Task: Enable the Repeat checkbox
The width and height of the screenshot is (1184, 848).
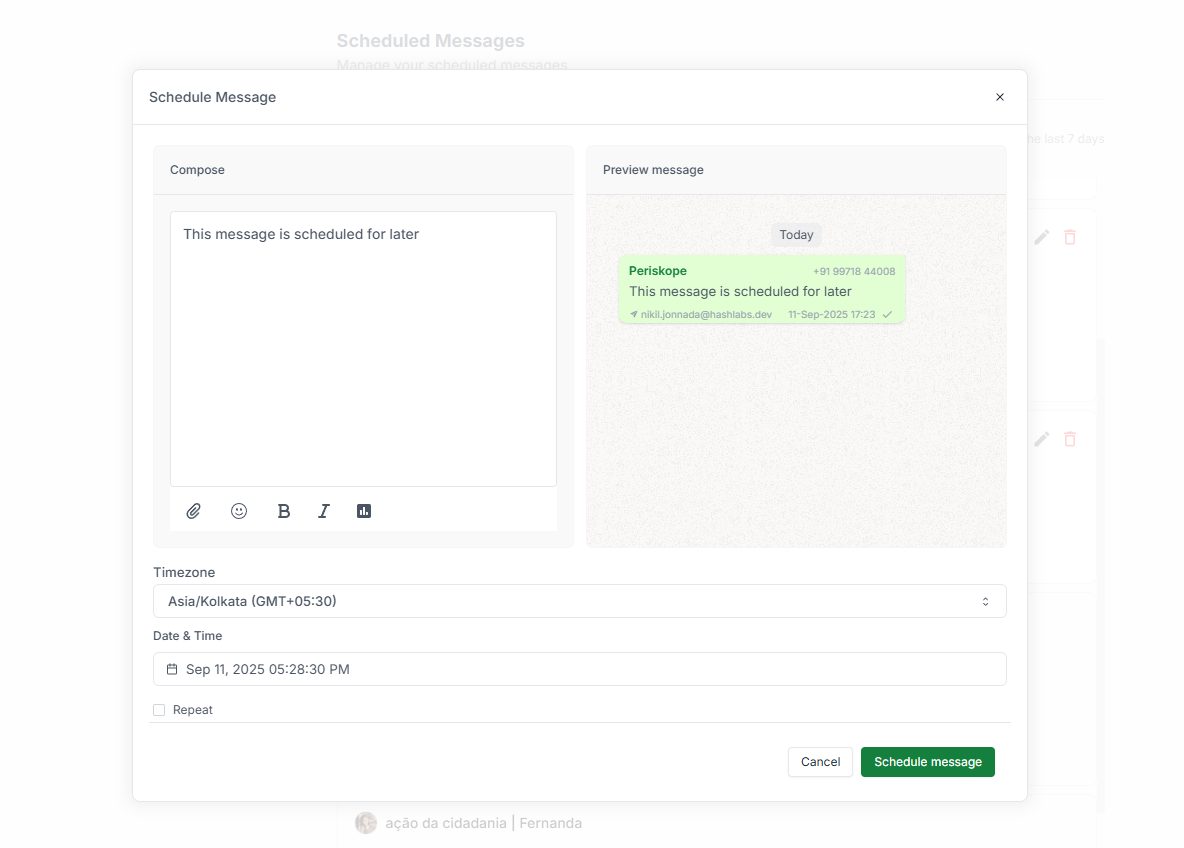Action: click(x=159, y=710)
